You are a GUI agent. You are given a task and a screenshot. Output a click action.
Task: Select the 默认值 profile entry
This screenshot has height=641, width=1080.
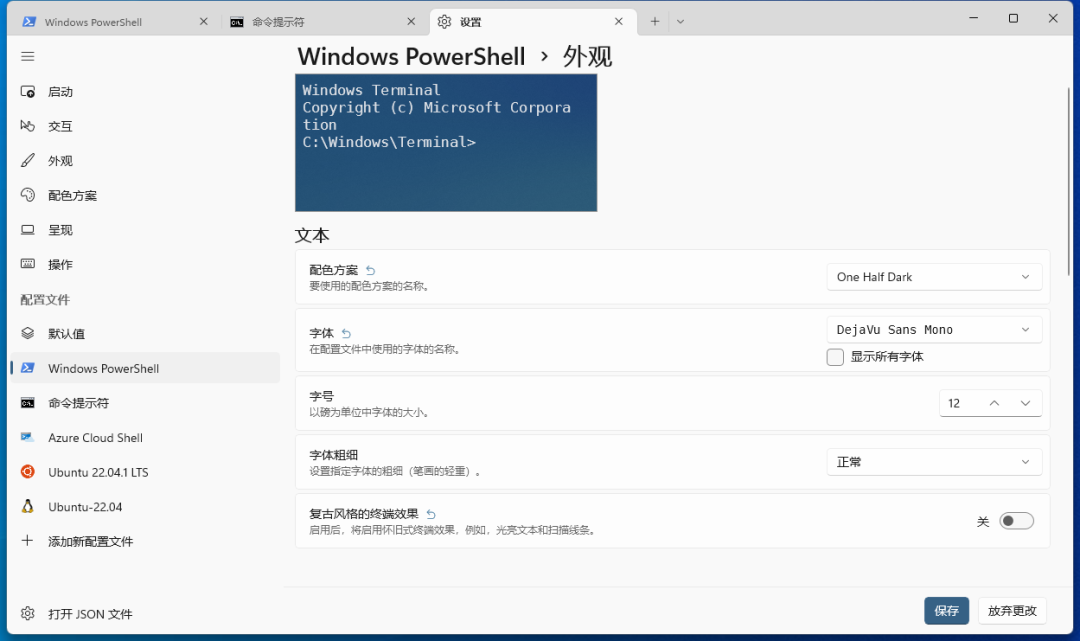pyautogui.click(x=145, y=333)
